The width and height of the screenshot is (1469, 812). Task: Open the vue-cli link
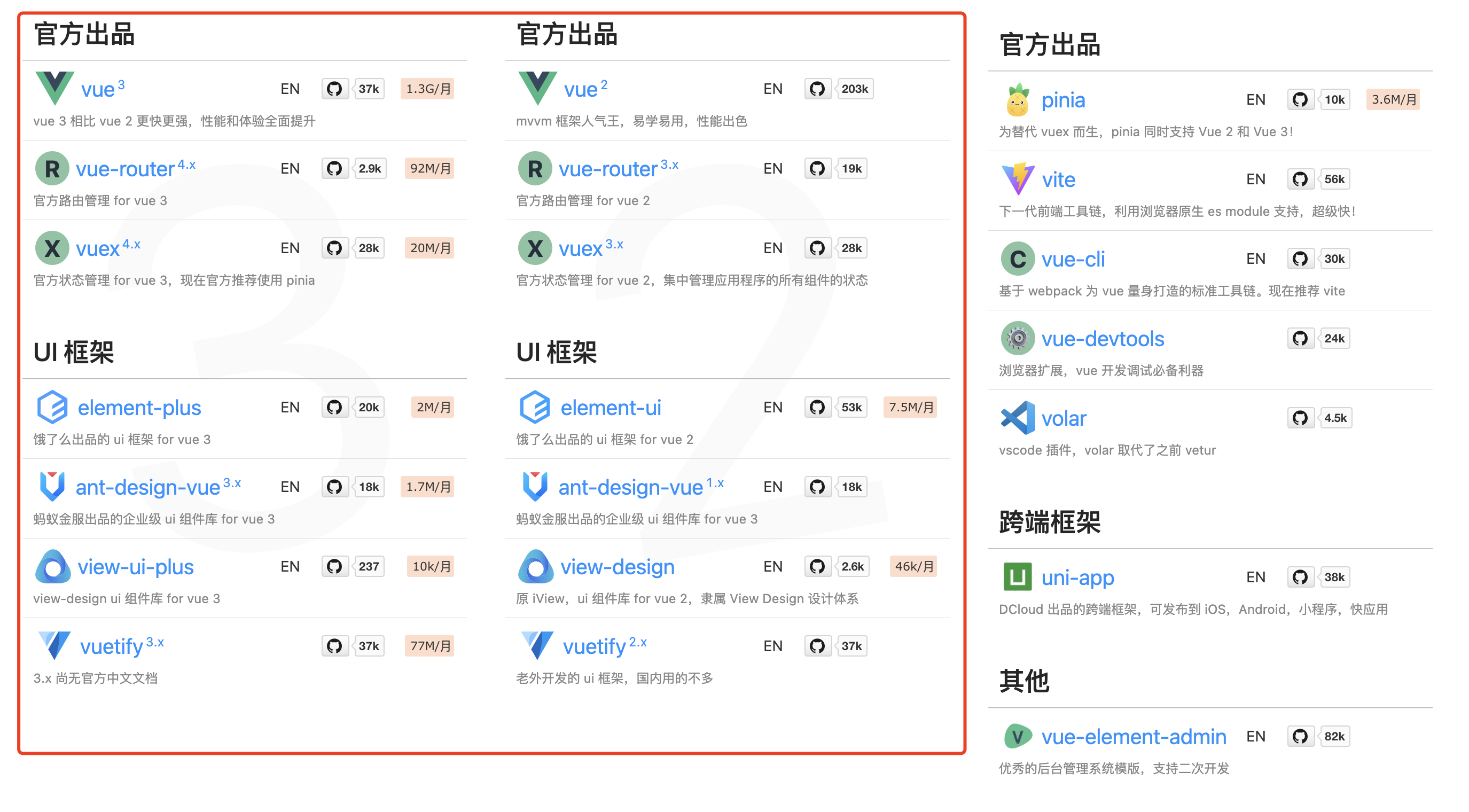click(1073, 259)
